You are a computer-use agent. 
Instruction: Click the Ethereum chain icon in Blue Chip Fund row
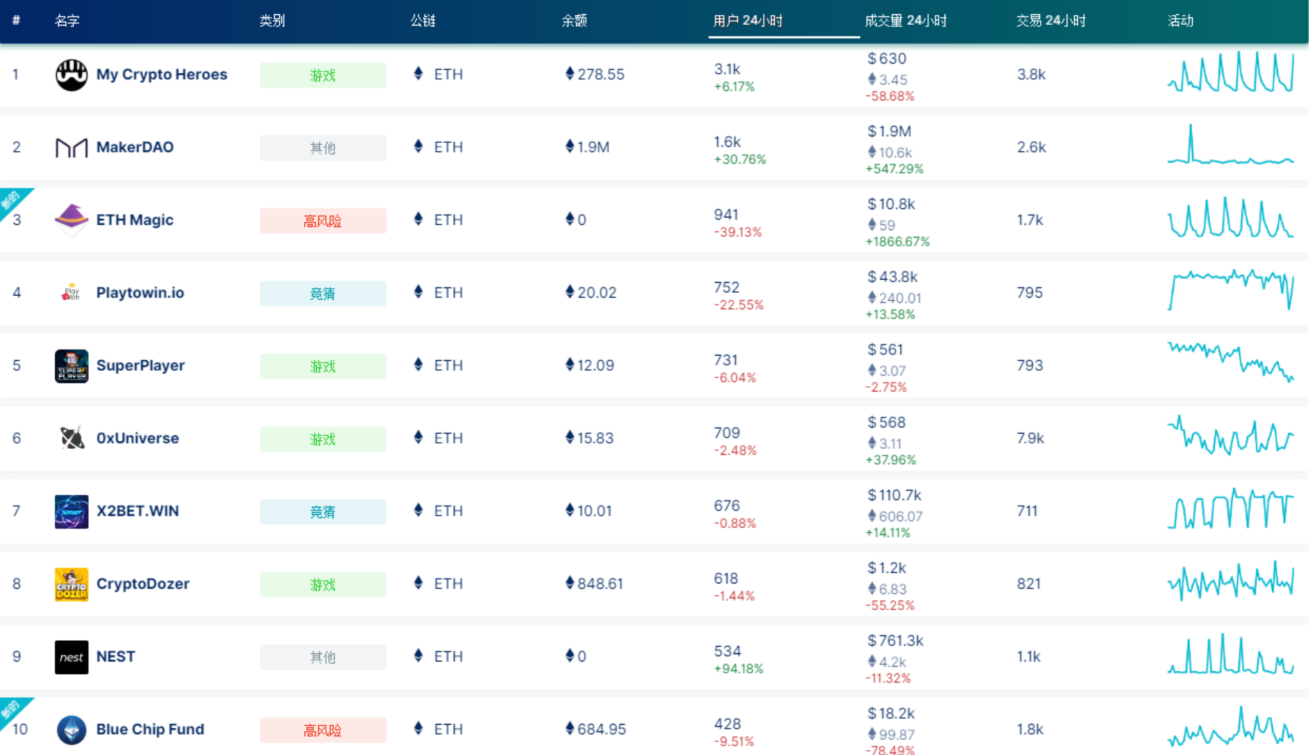pos(418,729)
